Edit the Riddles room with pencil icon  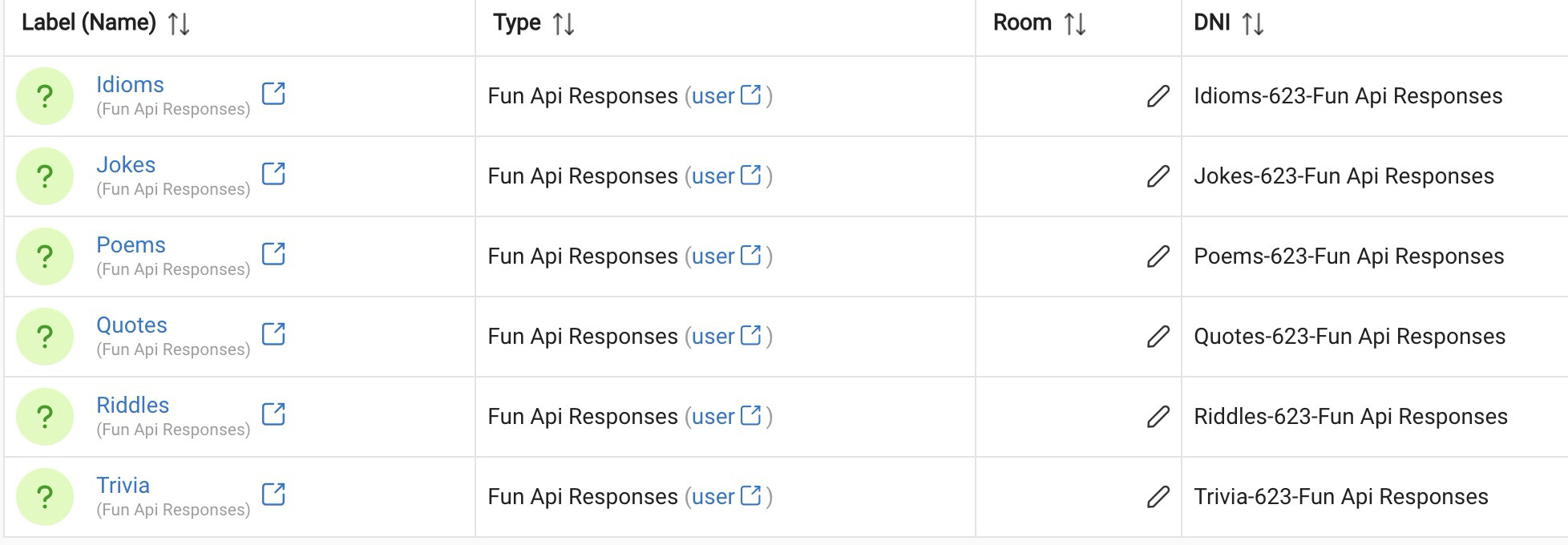[x=1158, y=417]
